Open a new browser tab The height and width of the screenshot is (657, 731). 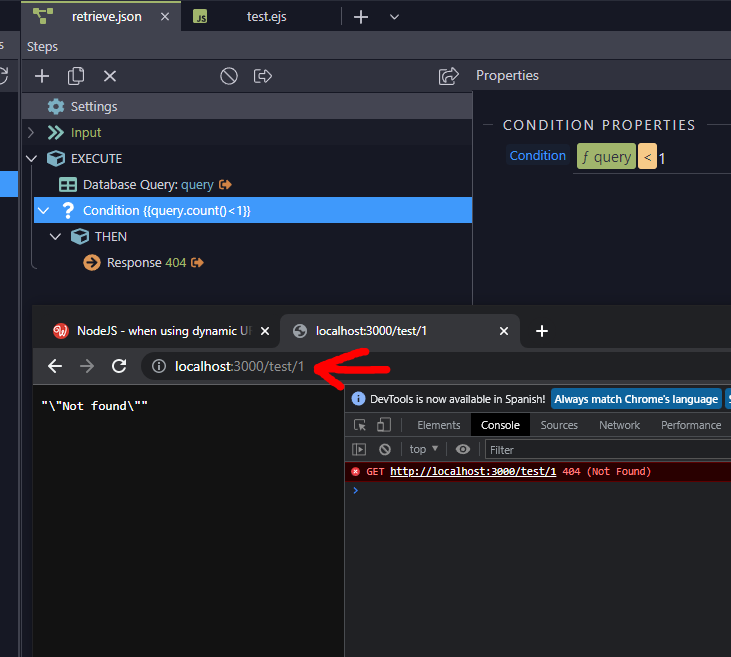pyautogui.click(x=542, y=331)
